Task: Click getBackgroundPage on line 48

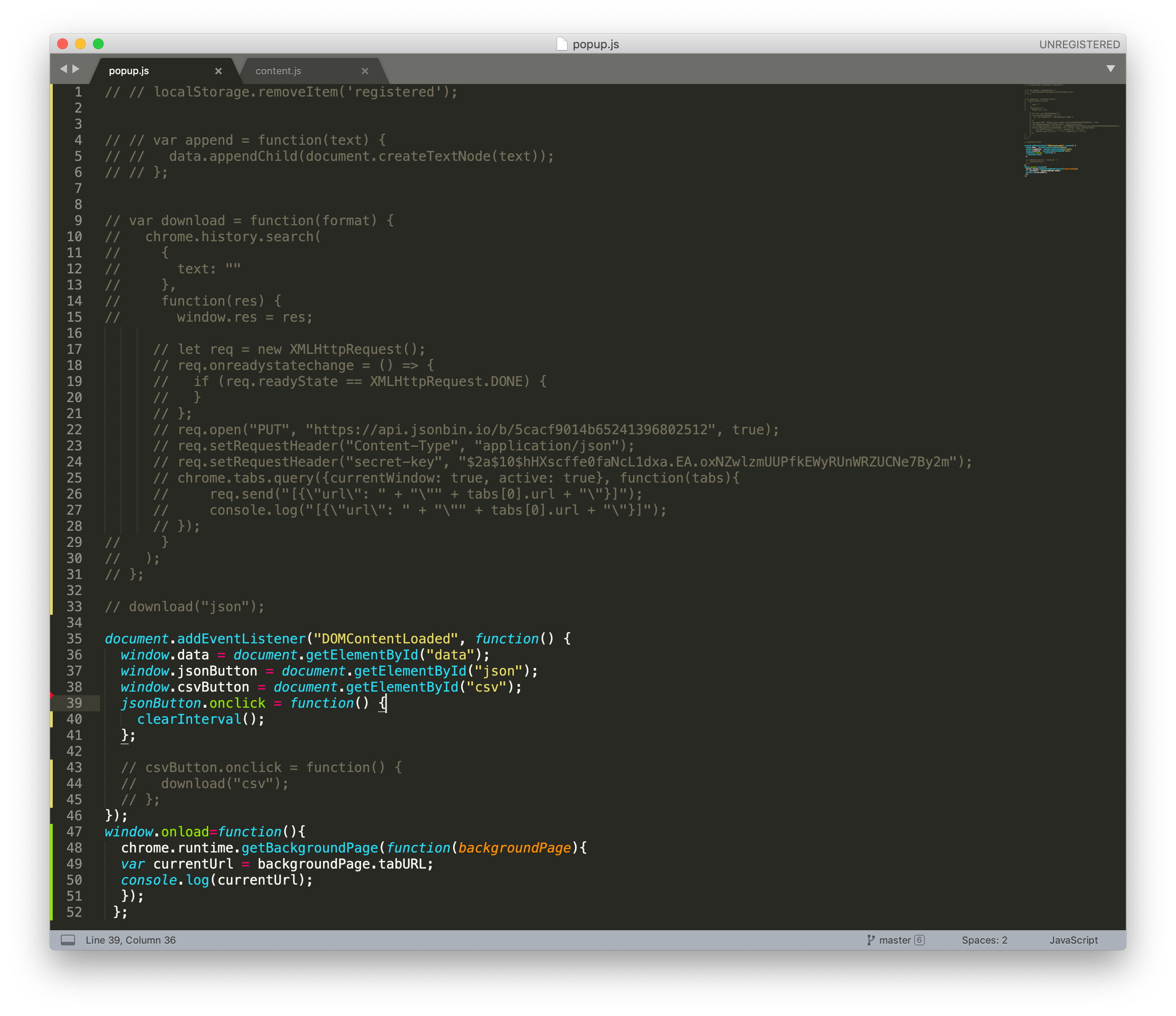Action: pyautogui.click(x=310, y=848)
